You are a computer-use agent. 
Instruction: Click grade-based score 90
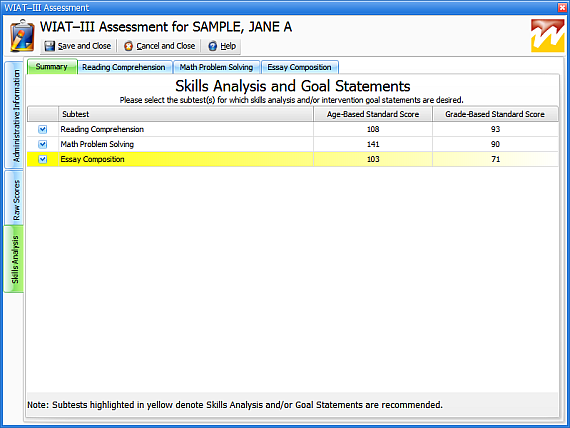coord(495,144)
